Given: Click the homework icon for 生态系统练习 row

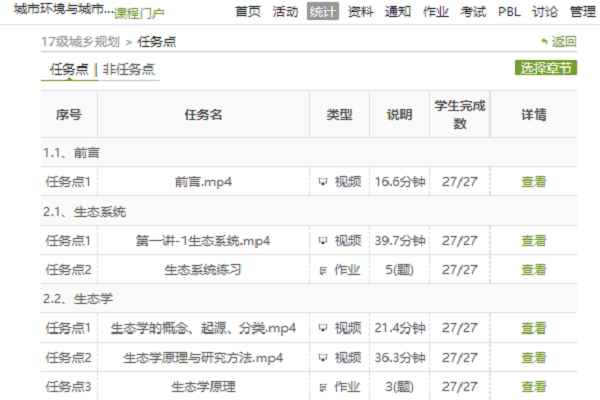Looking at the screenshot, I should 323,270.
